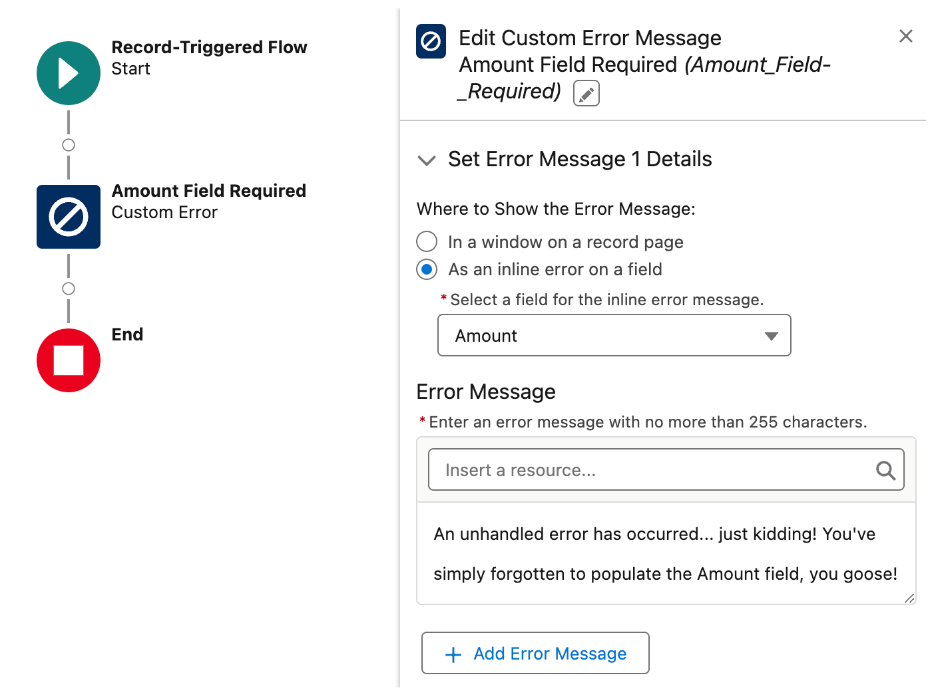Click the search magnifier in resource field
Image resolution: width=938 pixels, height=696 pixels.
tap(885, 470)
